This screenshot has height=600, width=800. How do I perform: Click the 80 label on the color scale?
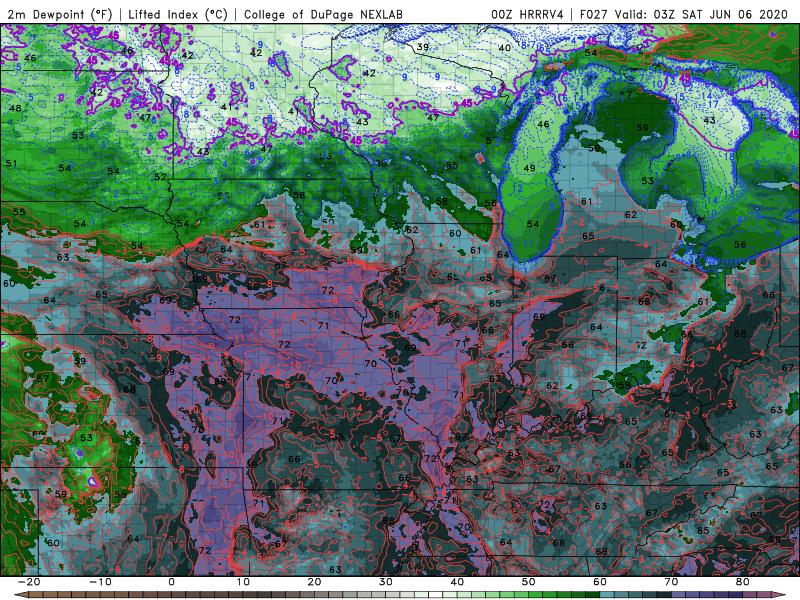(743, 582)
